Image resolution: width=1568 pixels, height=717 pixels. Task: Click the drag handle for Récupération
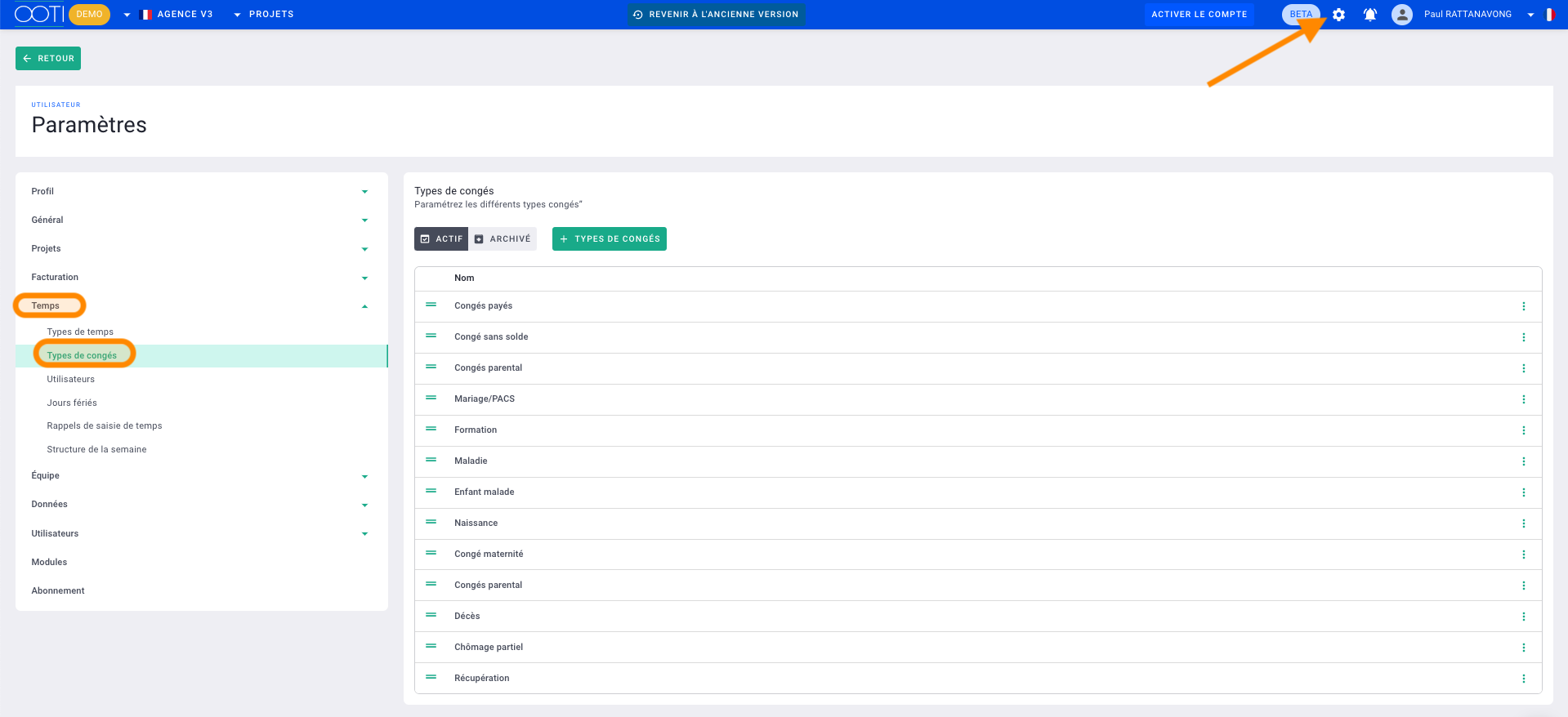pyautogui.click(x=431, y=677)
